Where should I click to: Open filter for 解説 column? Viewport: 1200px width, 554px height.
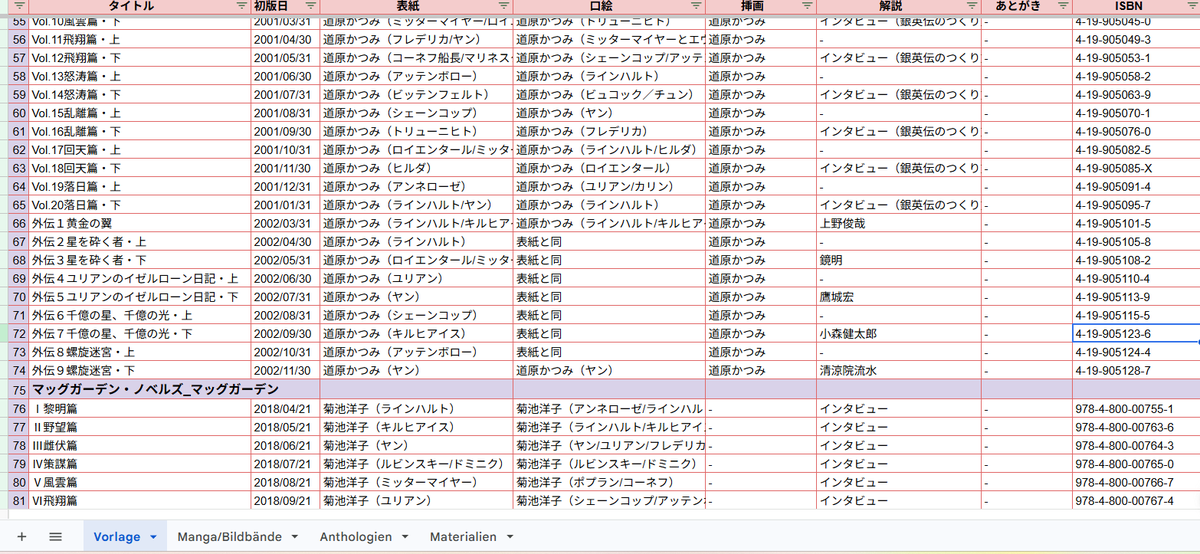(x=971, y=5)
